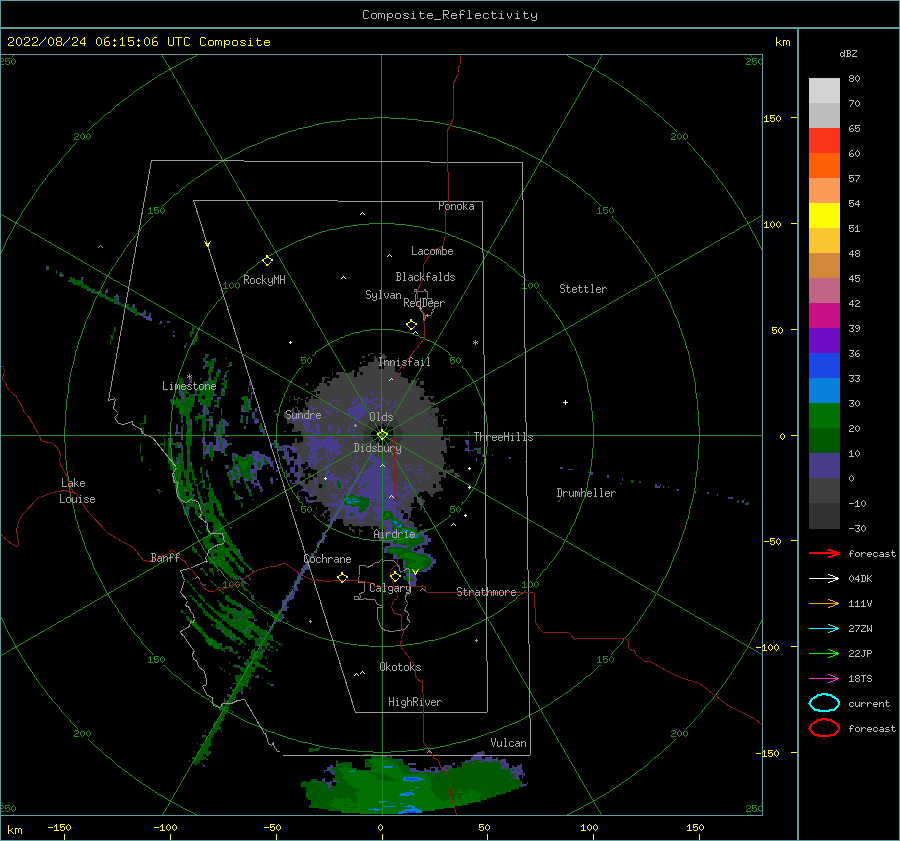The width and height of the screenshot is (900, 841).
Task: Click the Composite_Reflectivity title text
Action: coord(450,15)
